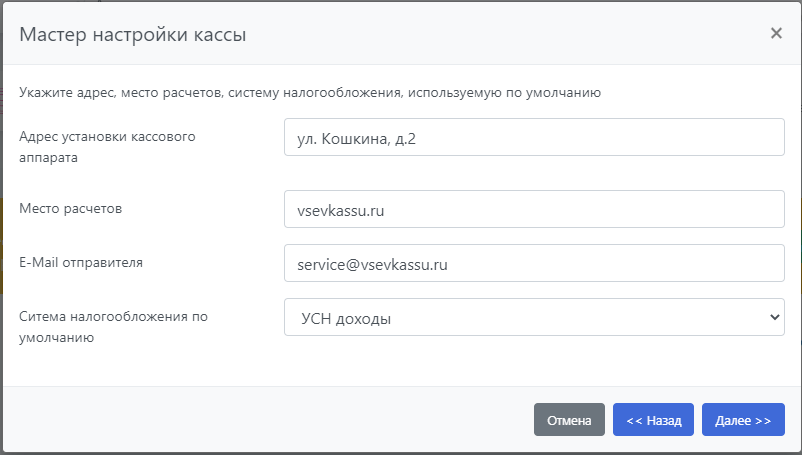
Task: Click the "E-Mail отправителя" label
Action: point(82,263)
